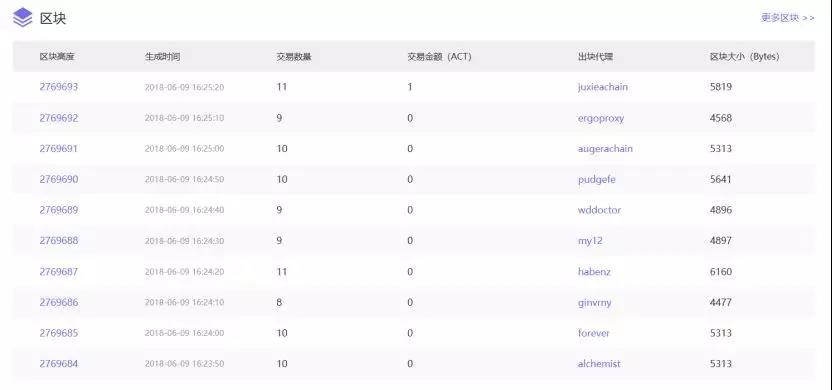Select timestamp 2018-06-09 16:24:40
Image resolution: width=832 pixels, height=390 pixels.
pyautogui.click(x=184, y=210)
